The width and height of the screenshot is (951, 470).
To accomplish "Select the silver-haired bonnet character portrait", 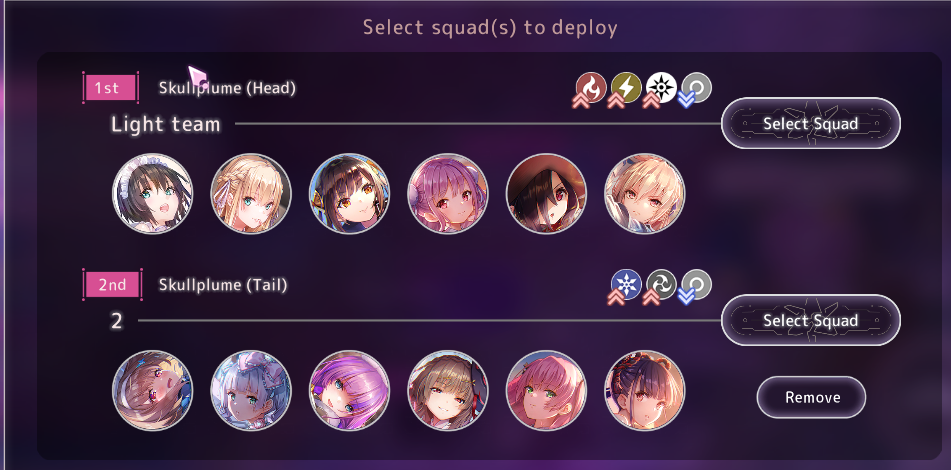I will (x=251, y=391).
